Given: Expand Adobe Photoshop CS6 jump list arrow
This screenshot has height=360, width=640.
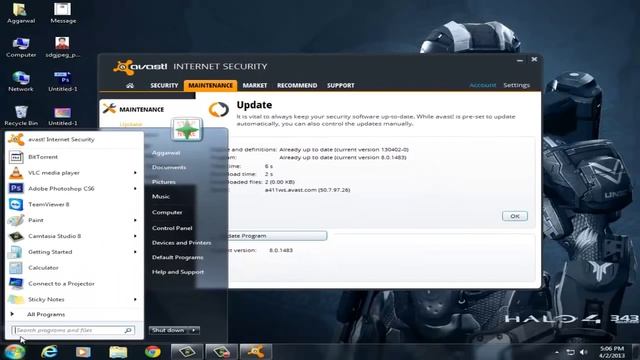Looking at the screenshot, I should [x=136, y=189].
